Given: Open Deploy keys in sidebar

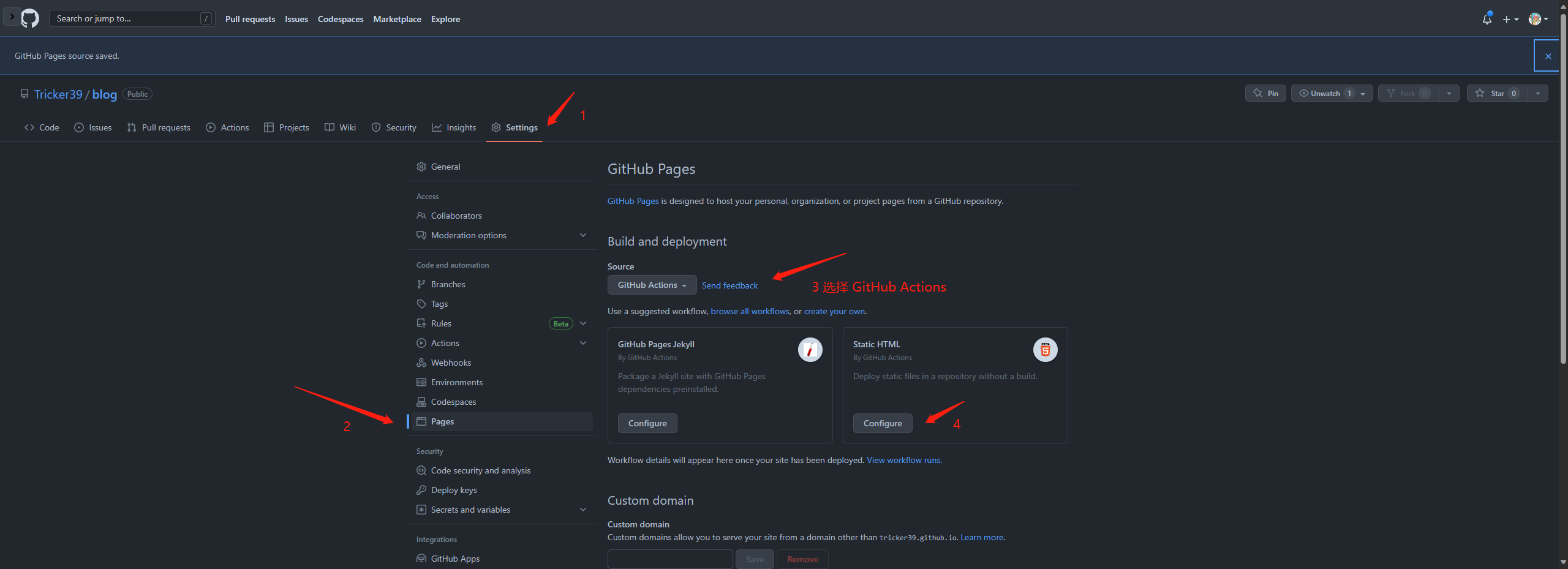Looking at the screenshot, I should (x=502, y=490).
